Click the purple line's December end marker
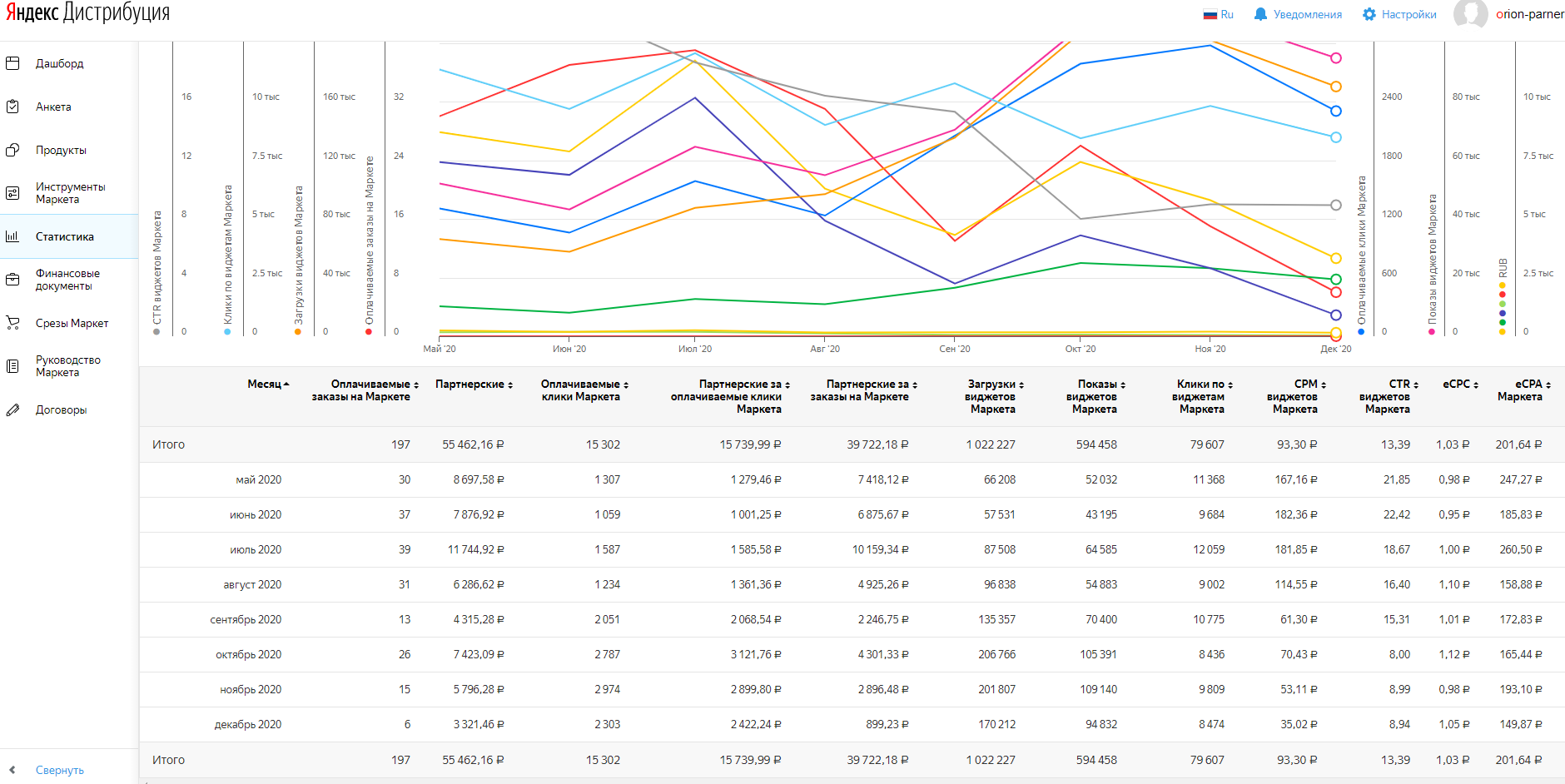Screen dimensions: 1565x784 point(1336,315)
